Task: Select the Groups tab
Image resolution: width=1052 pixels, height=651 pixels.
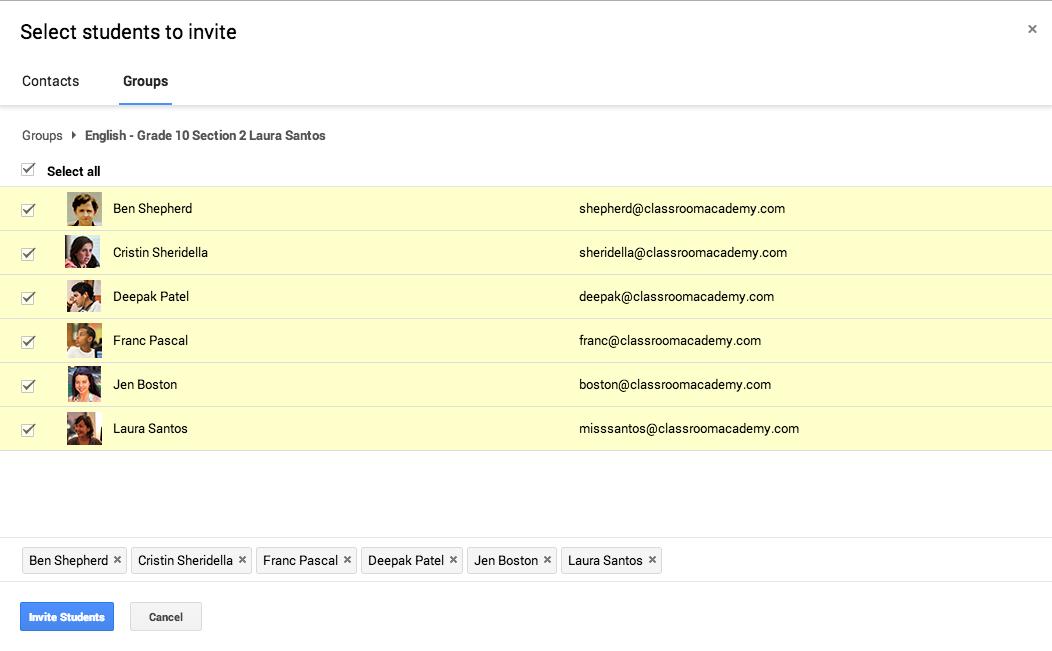Action: point(145,81)
